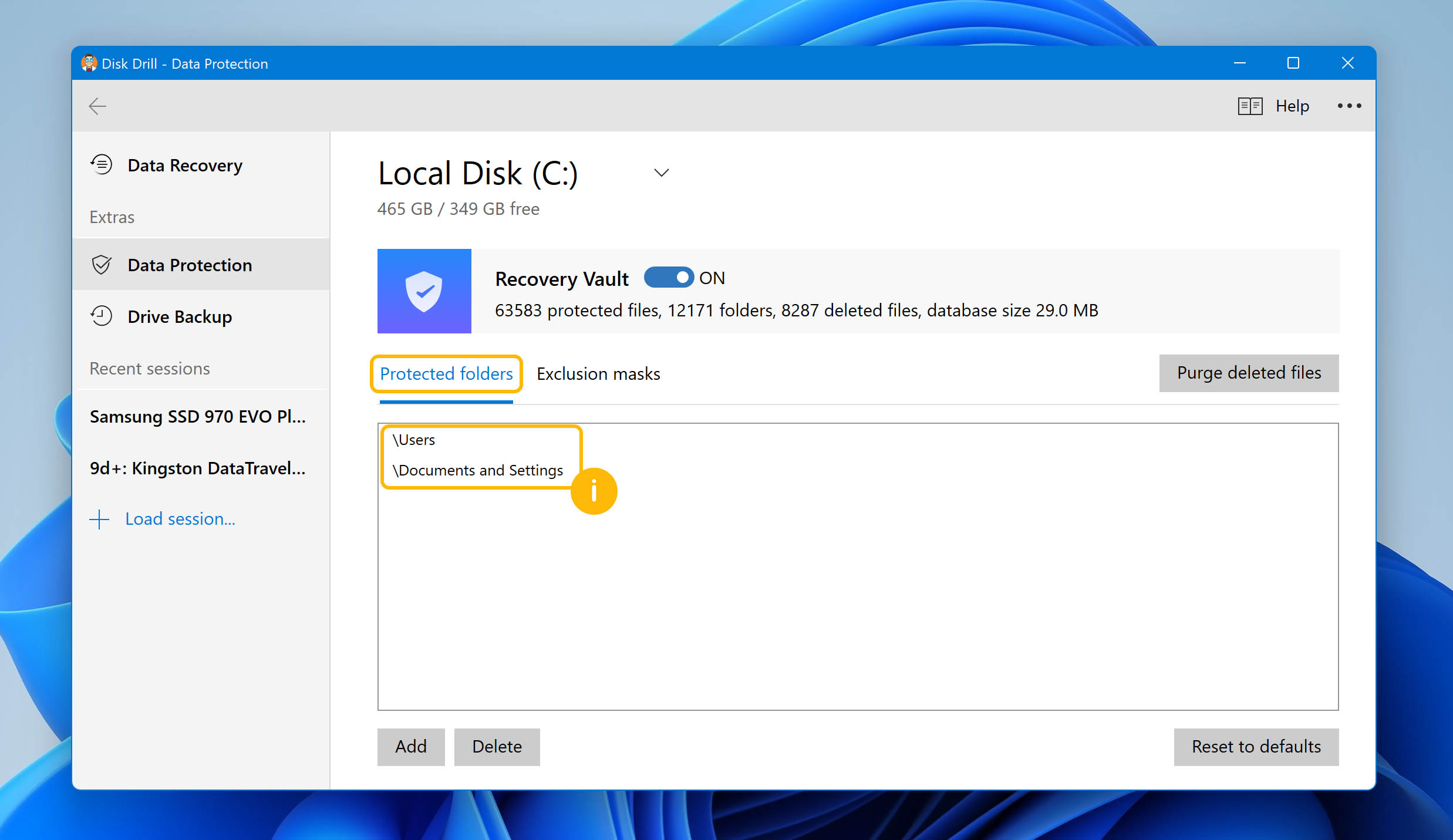This screenshot has height=840, width=1453.
Task: Toggle Recovery Vault off for C drive
Action: click(x=670, y=278)
